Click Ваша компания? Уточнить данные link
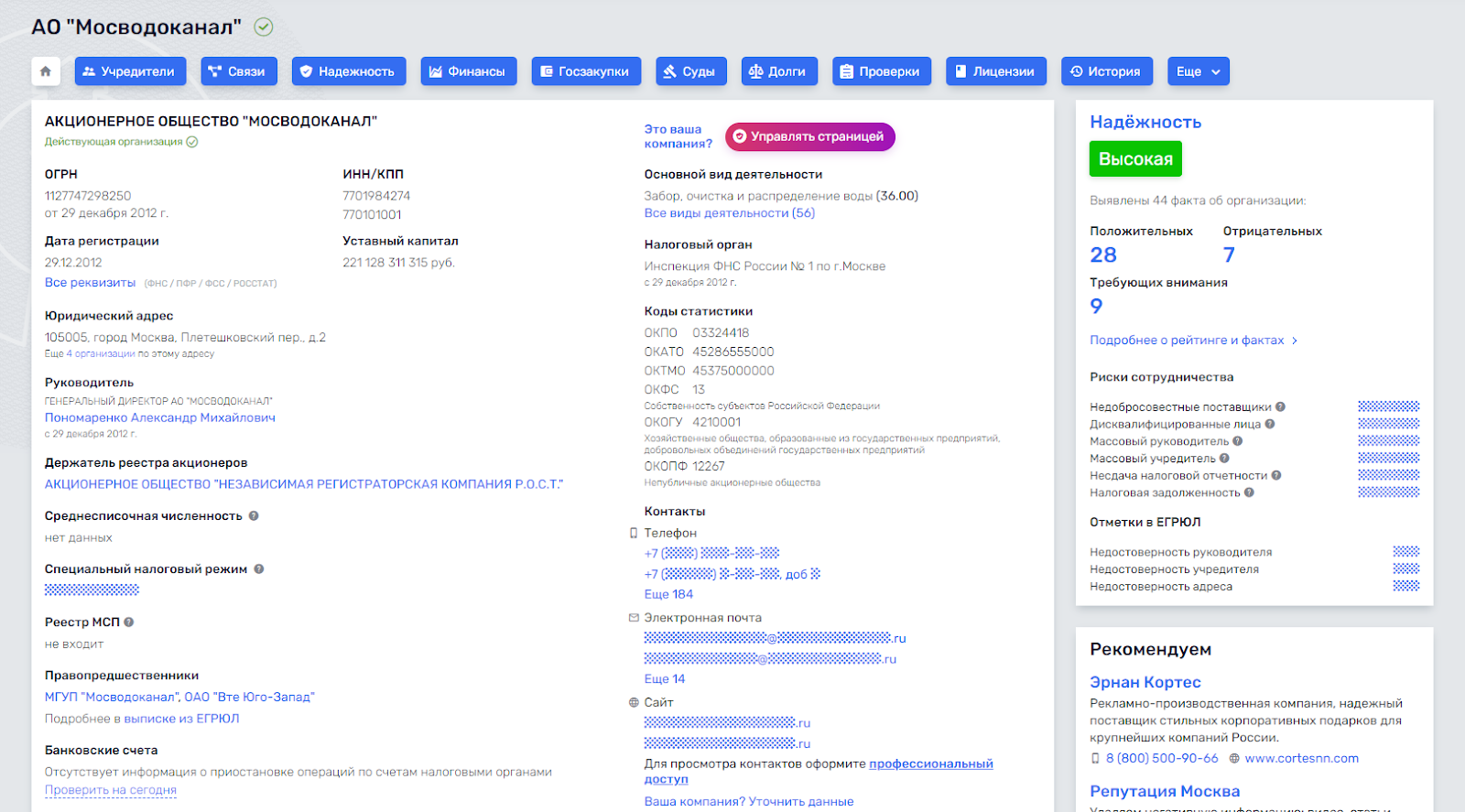Screen dimensions: 1465x812 point(749,802)
